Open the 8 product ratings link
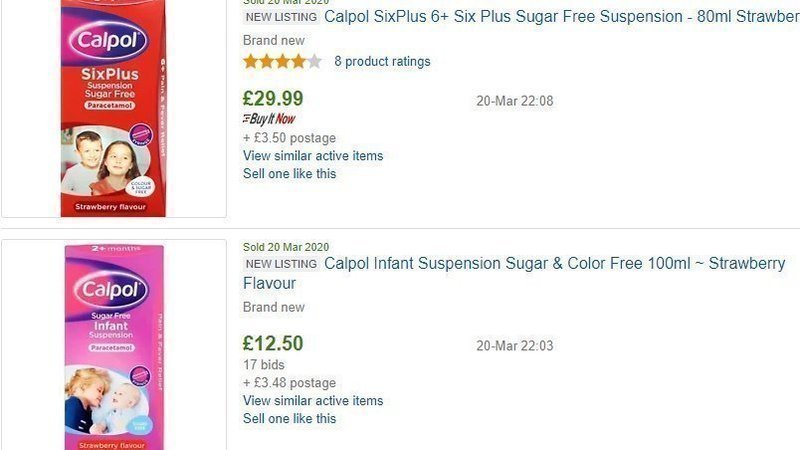800x450 pixels. click(382, 62)
